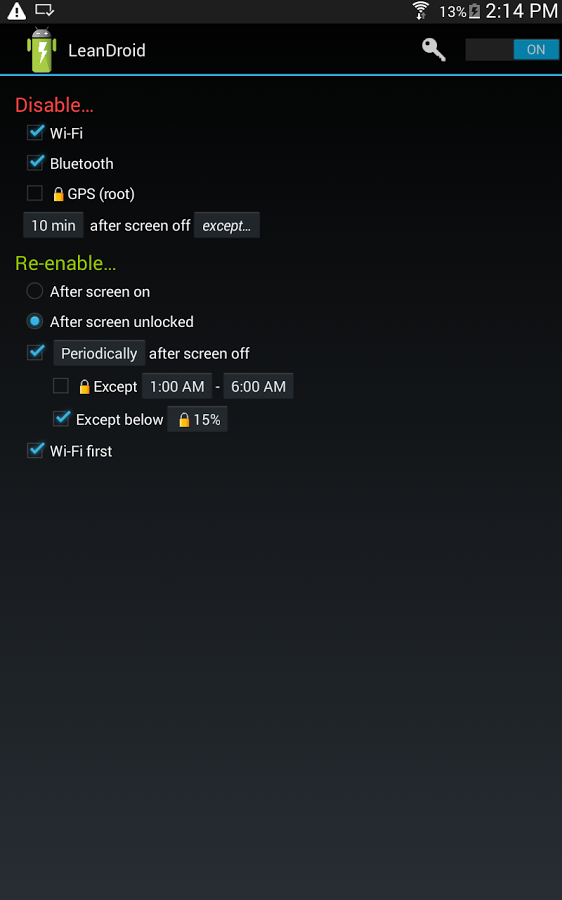The width and height of the screenshot is (562, 900).
Task: Tap the lock icon beside Except
Action: coord(84,387)
